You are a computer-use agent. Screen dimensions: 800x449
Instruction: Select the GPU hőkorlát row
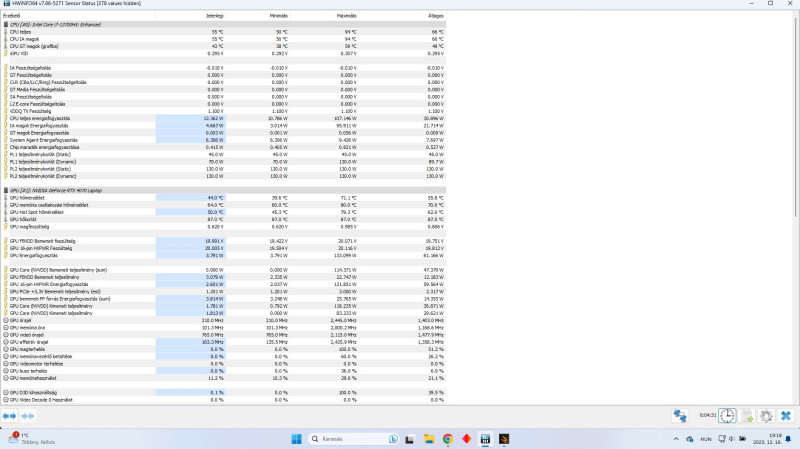click(x=223, y=219)
